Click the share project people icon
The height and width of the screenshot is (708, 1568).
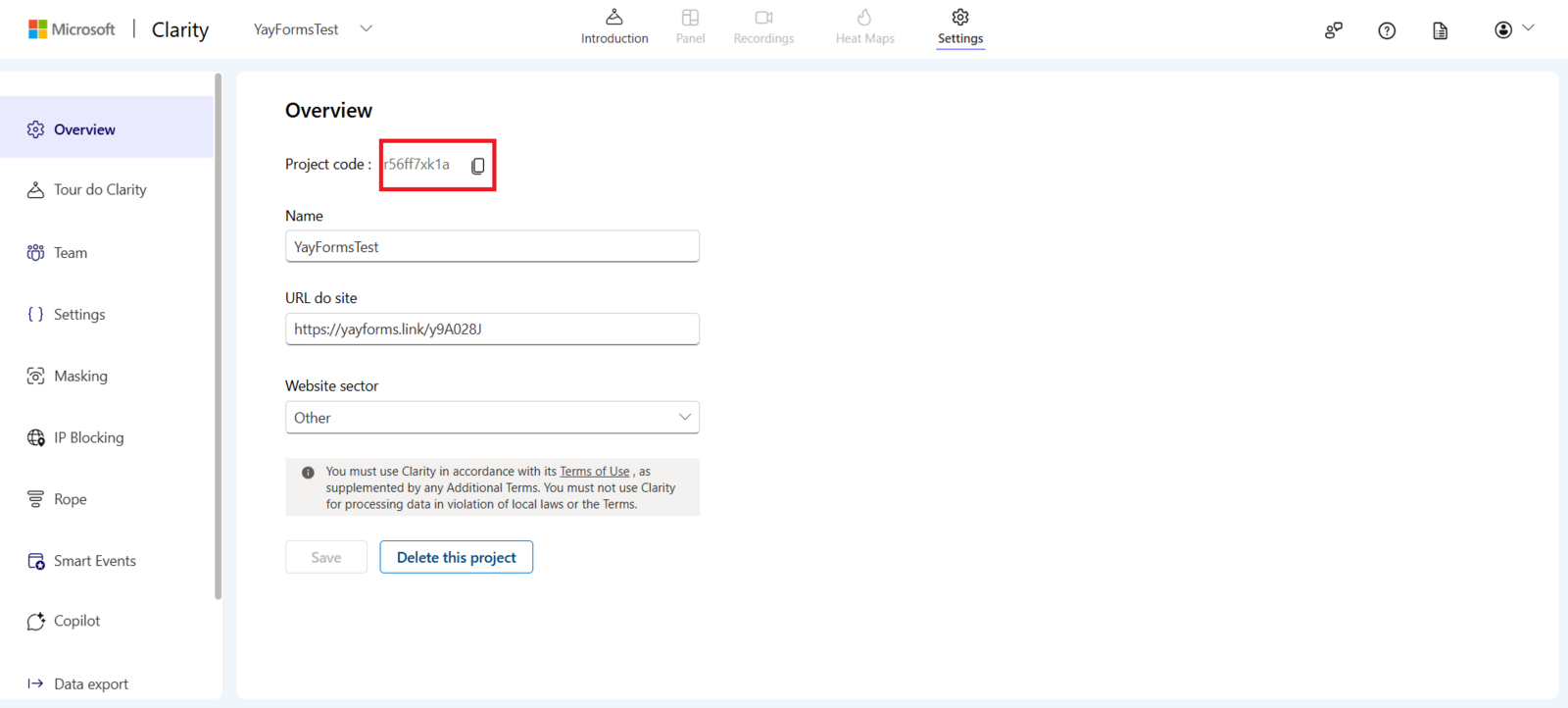coord(1334,30)
